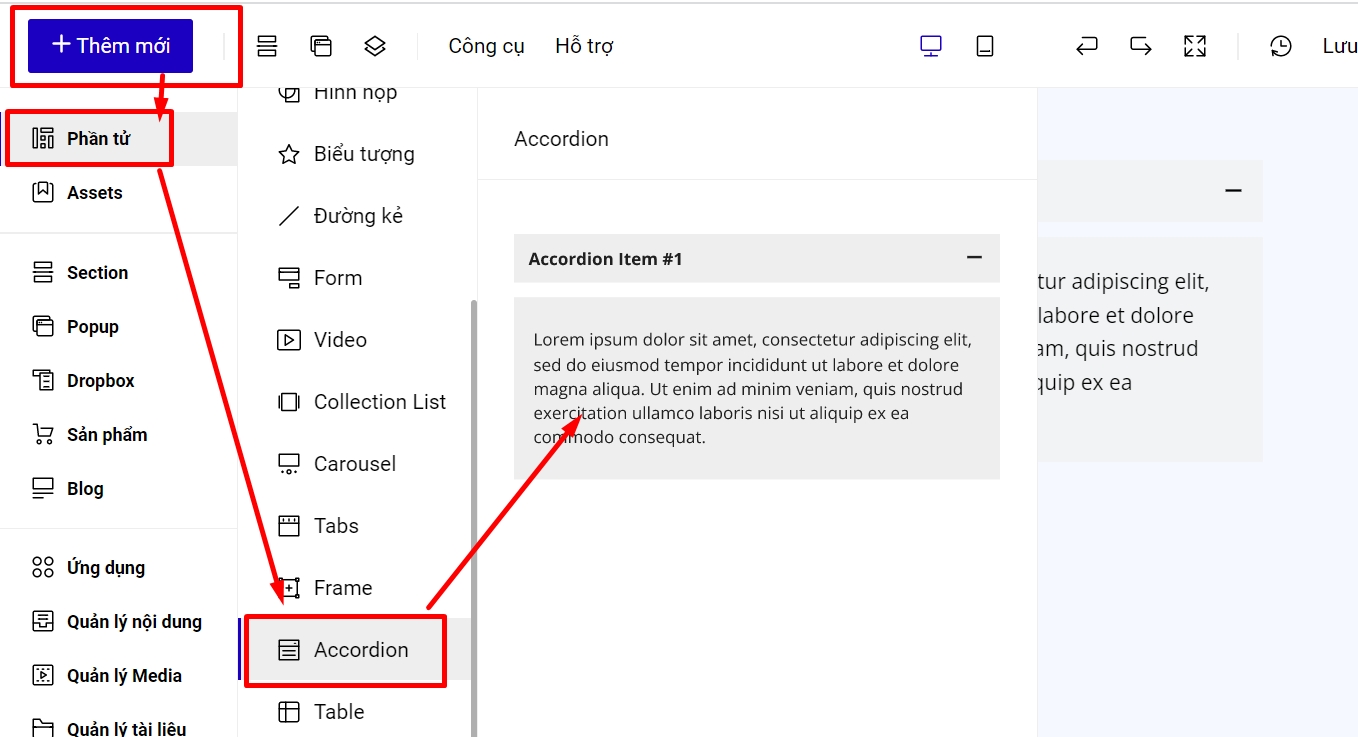This screenshot has height=737, width=1358.
Task: Switch to desktop view mode
Action: [x=931, y=46]
